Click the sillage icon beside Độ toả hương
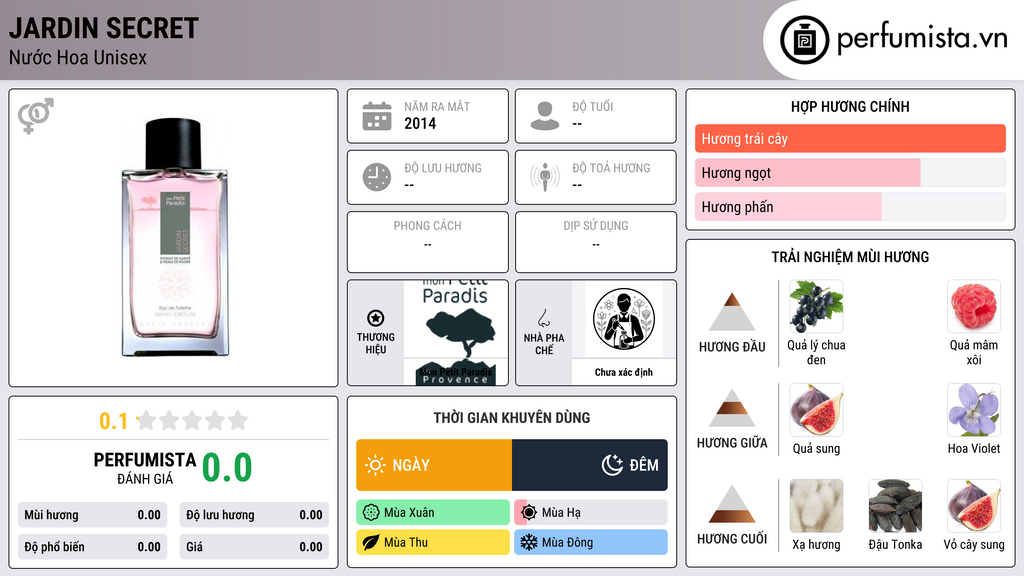Viewport: 1024px width, 576px height. point(545,177)
